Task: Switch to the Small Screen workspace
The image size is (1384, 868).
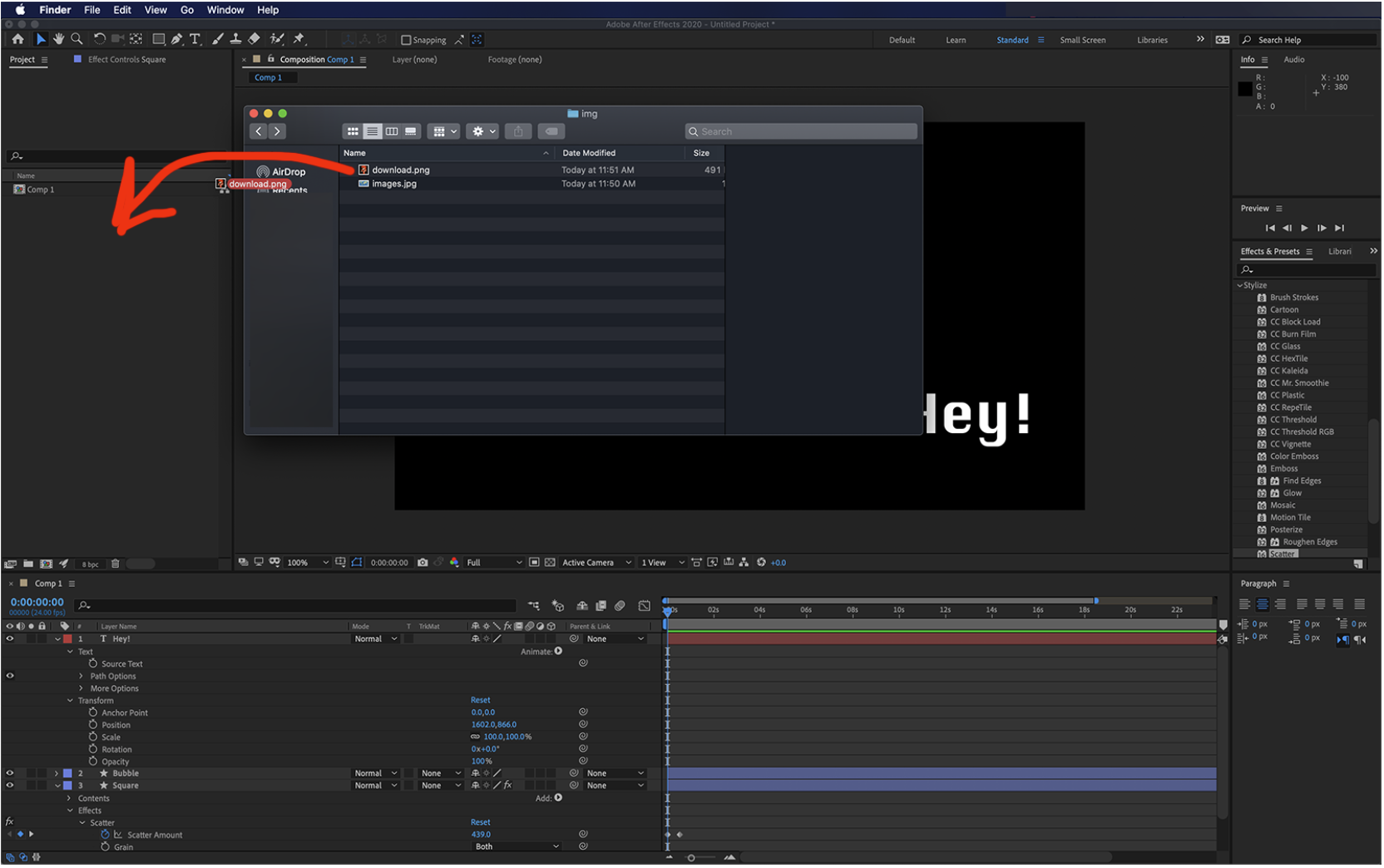Action: (x=1083, y=40)
